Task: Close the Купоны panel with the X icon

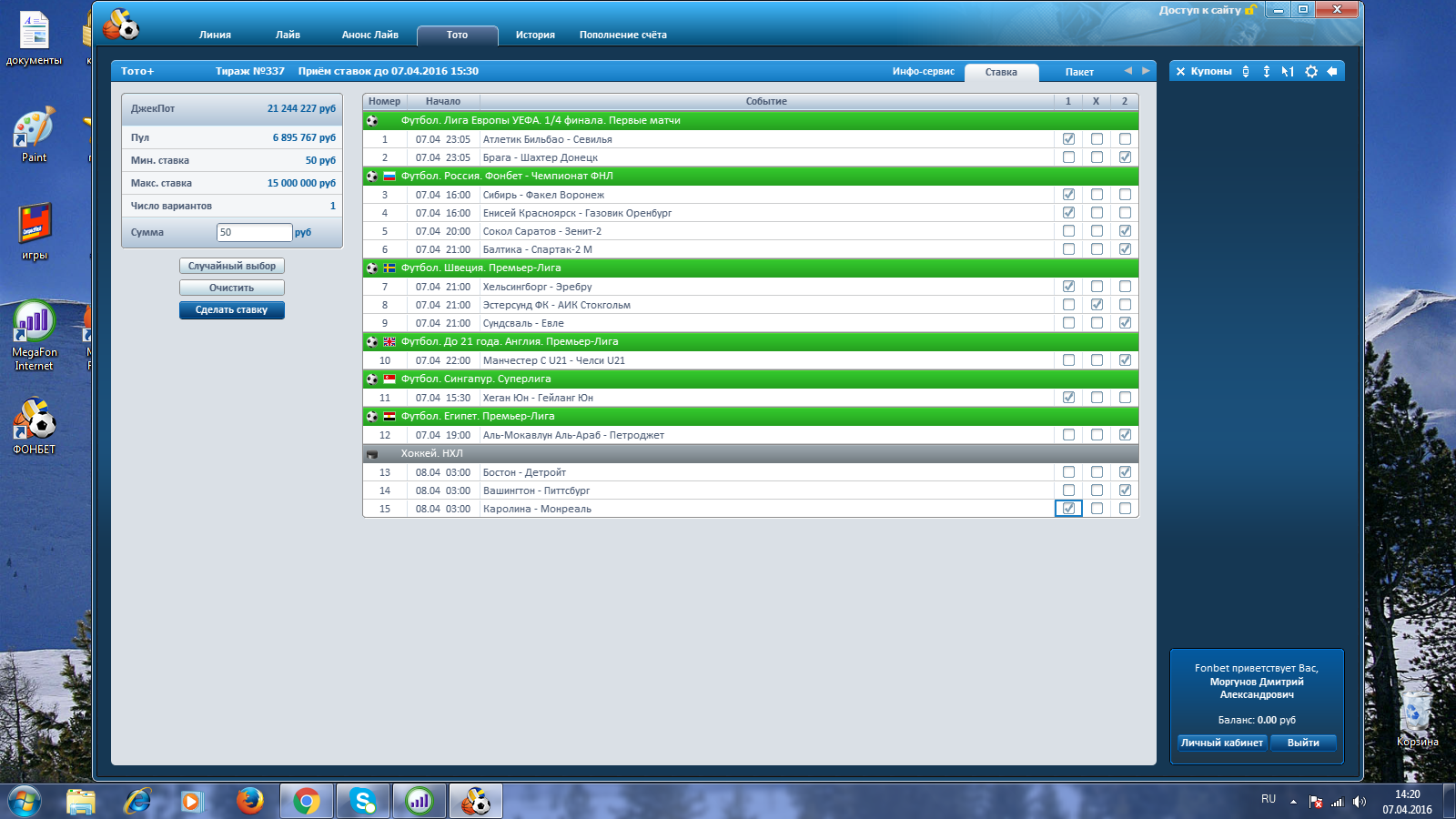Action: 1180,71
